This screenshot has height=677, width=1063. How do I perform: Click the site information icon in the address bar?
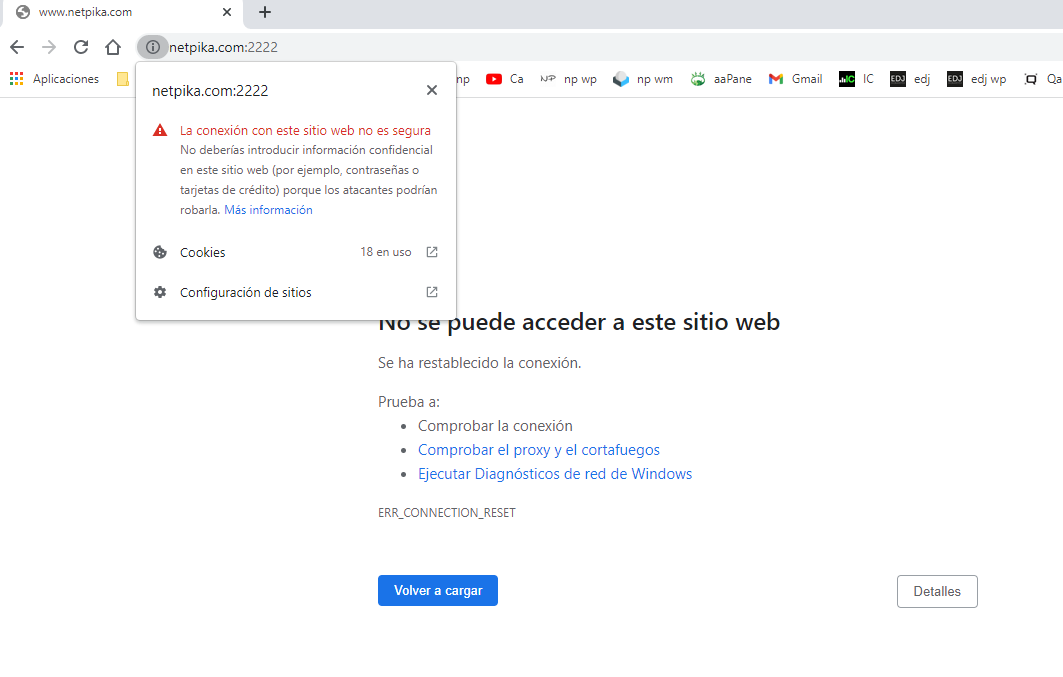(153, 47)
